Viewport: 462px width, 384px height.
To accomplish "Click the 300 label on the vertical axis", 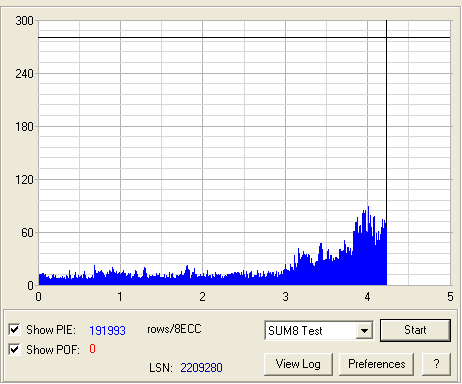I will (24, 21).
